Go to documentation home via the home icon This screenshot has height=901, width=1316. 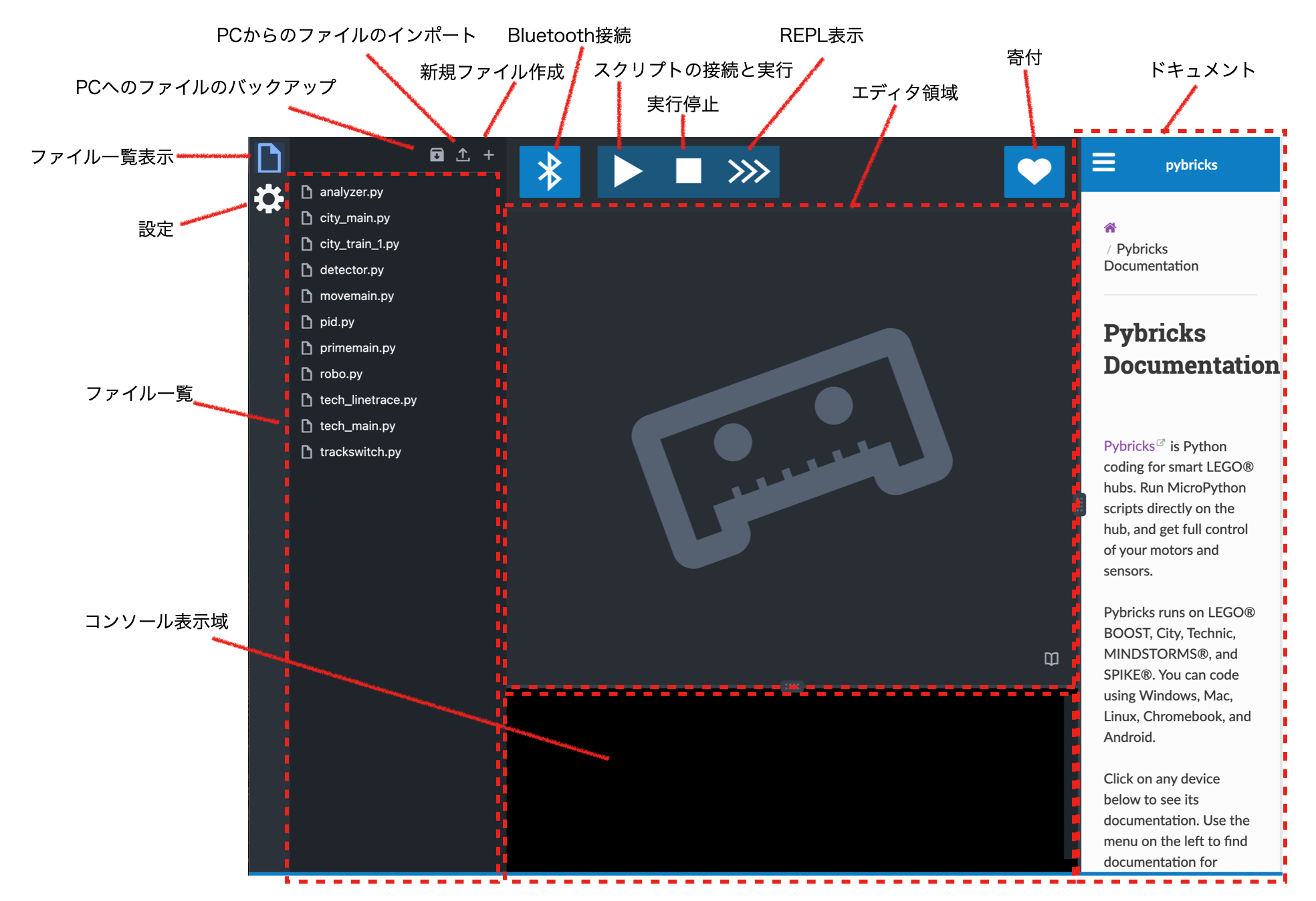[x=1110, y=227]
